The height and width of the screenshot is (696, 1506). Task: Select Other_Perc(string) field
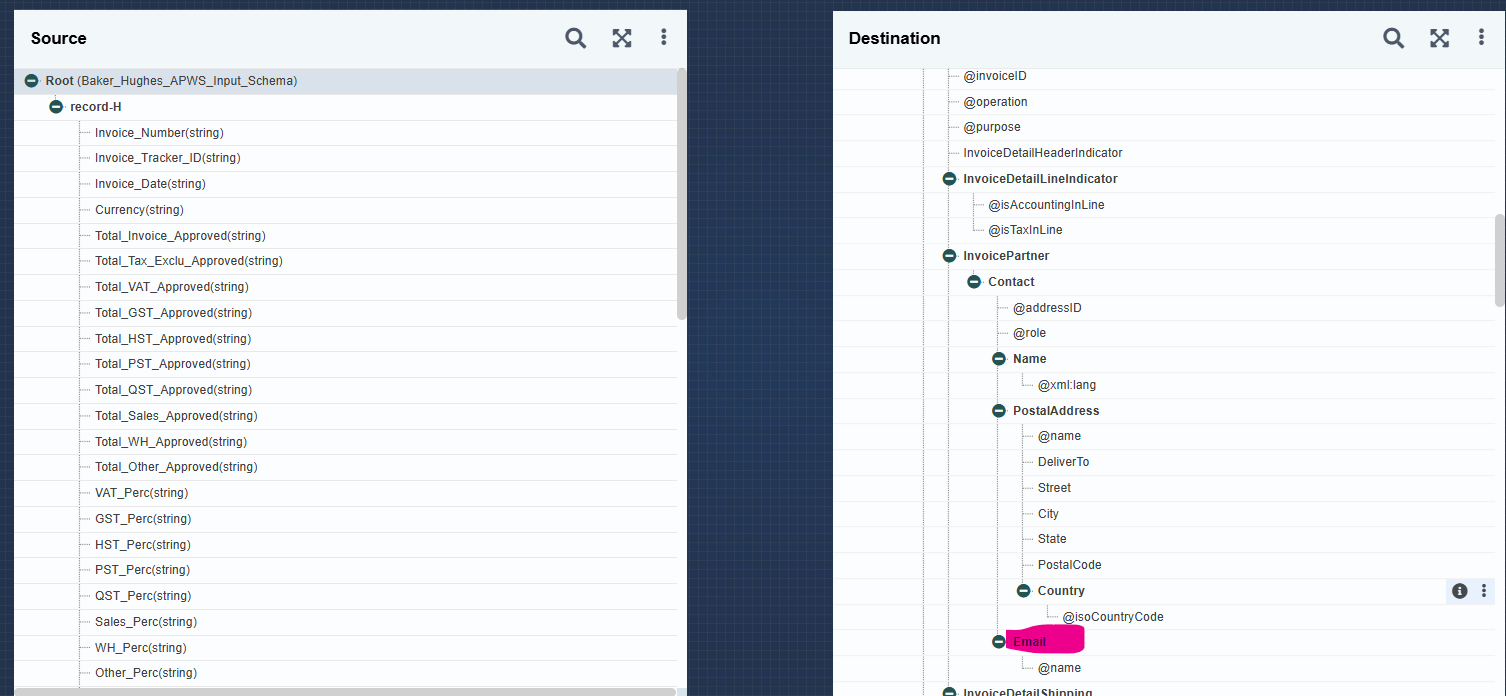[x=146, y=673]
